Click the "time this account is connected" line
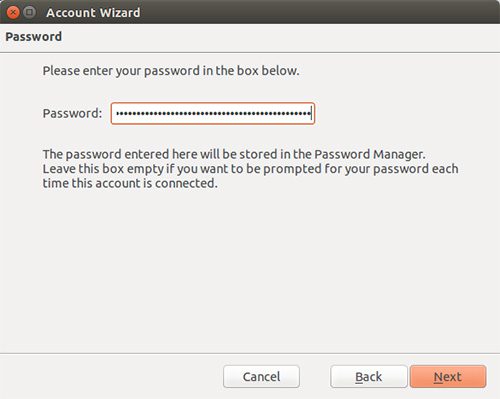This screenshot has width=500, height=399. coord(130,183)
